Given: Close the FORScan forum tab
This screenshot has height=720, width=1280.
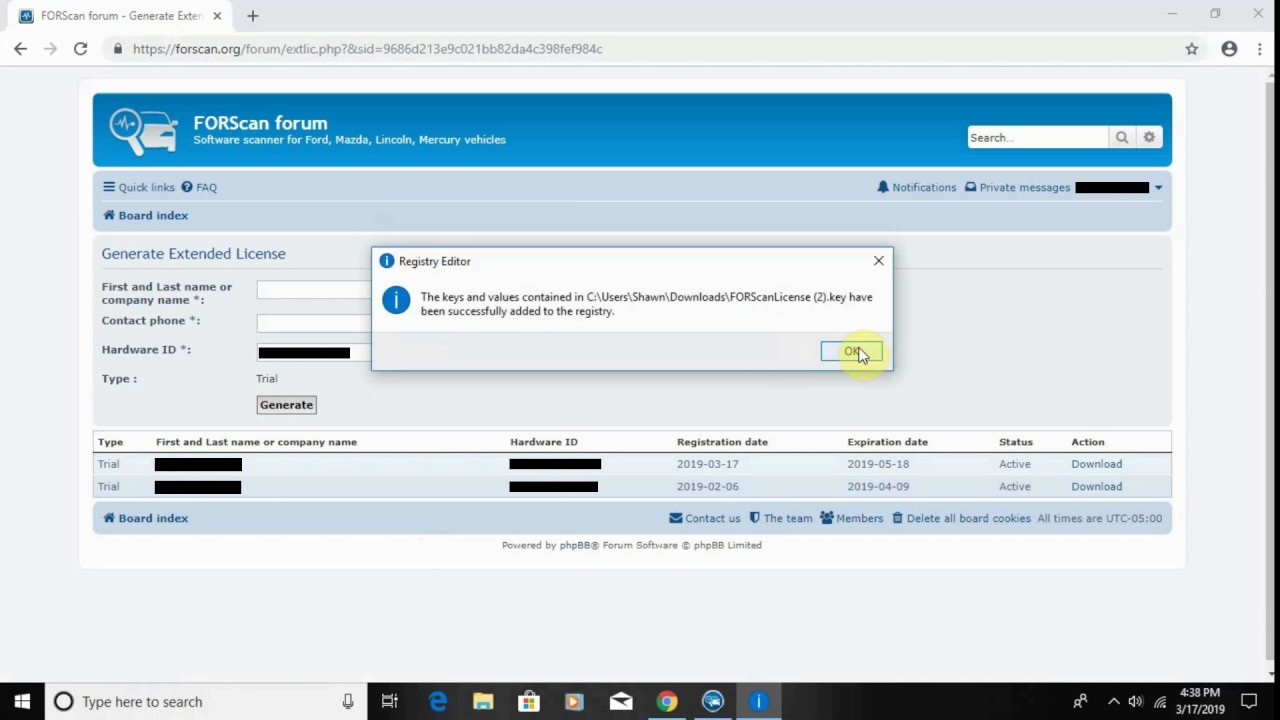Looking at the screenshot, I should click(217, 16).
